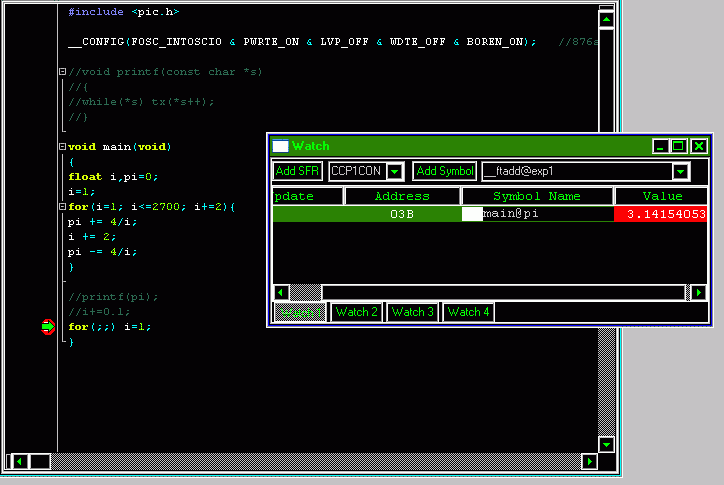Click the Add SFR button
Screen dimensions: 724x485
(x=297, y=171)
